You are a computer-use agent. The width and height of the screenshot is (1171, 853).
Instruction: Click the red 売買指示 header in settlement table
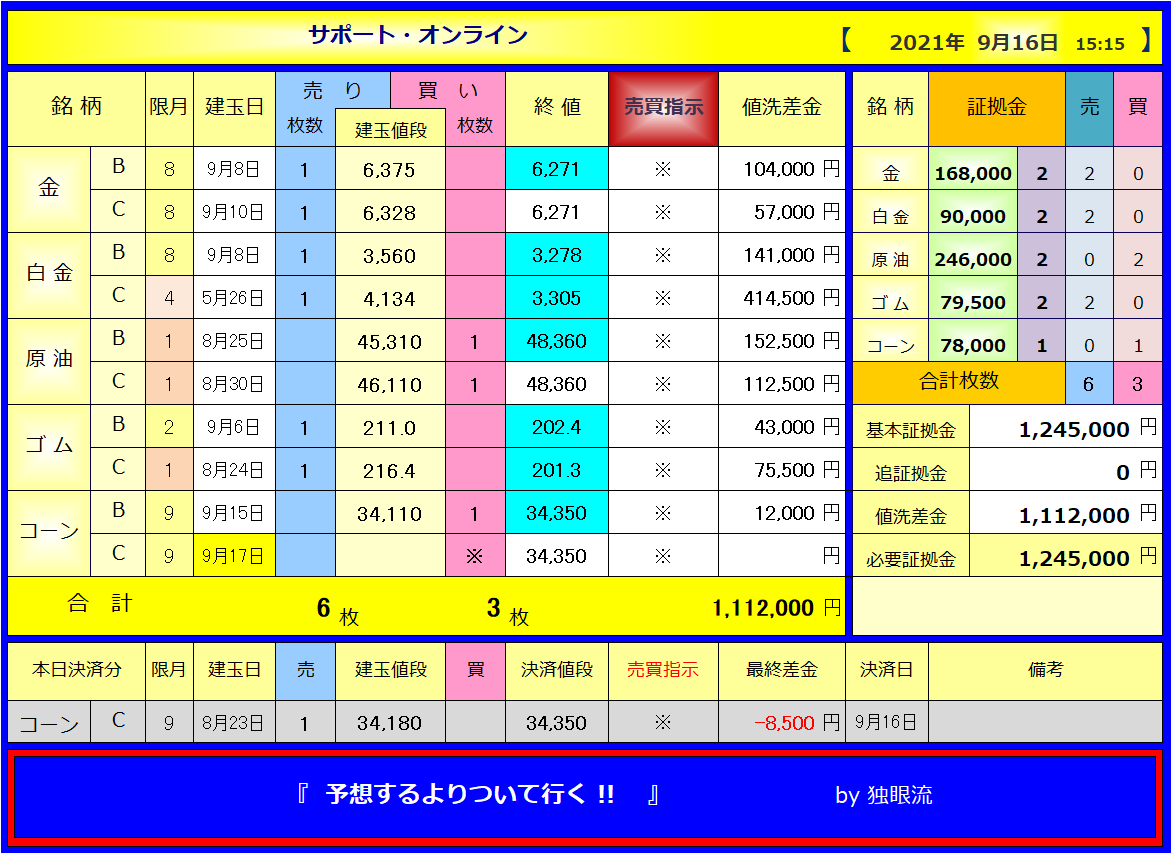point(663,670)
